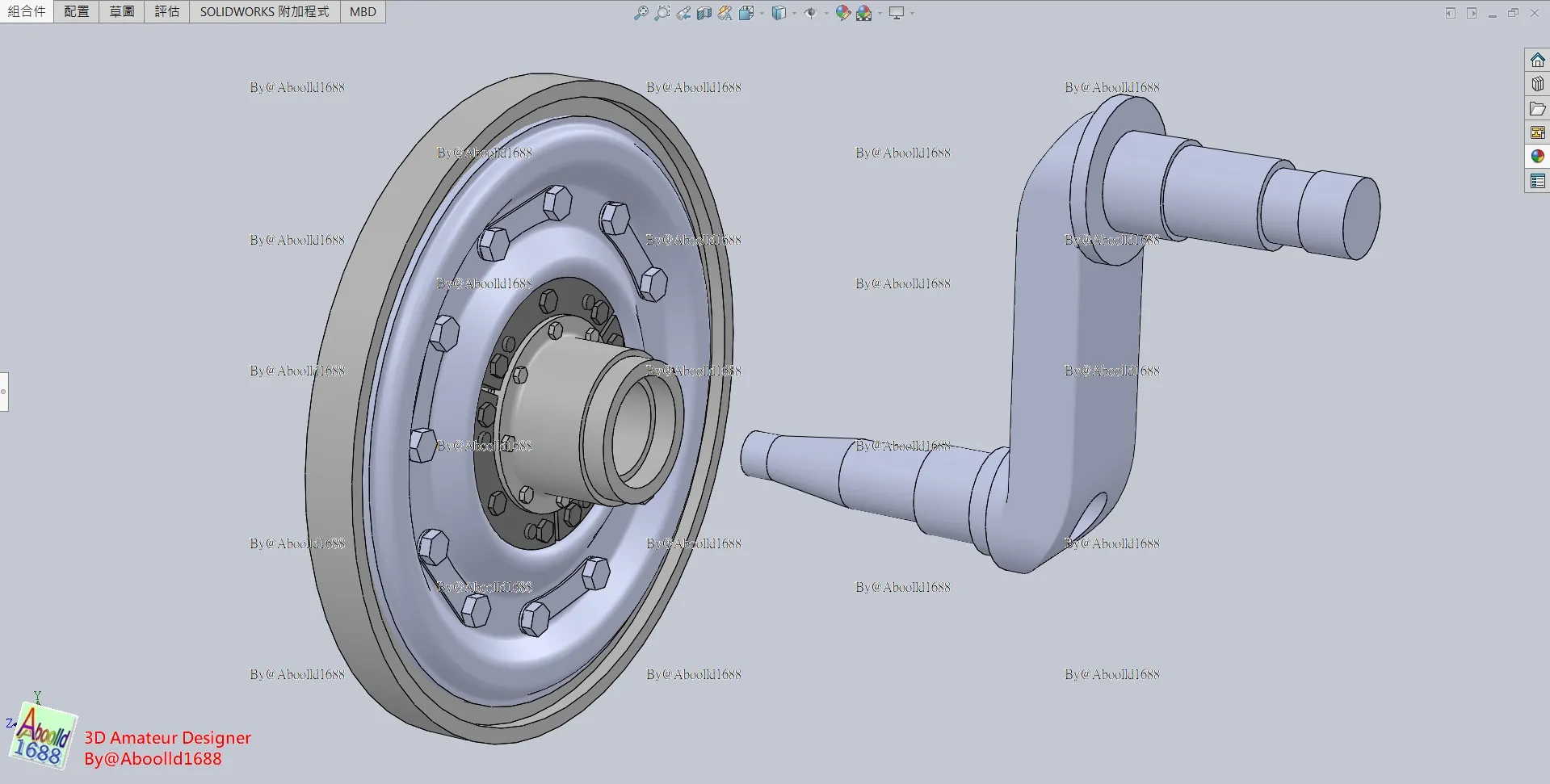Open the File Explorer task pane
Screen dimensions: 1550x784
(1538, 108)
